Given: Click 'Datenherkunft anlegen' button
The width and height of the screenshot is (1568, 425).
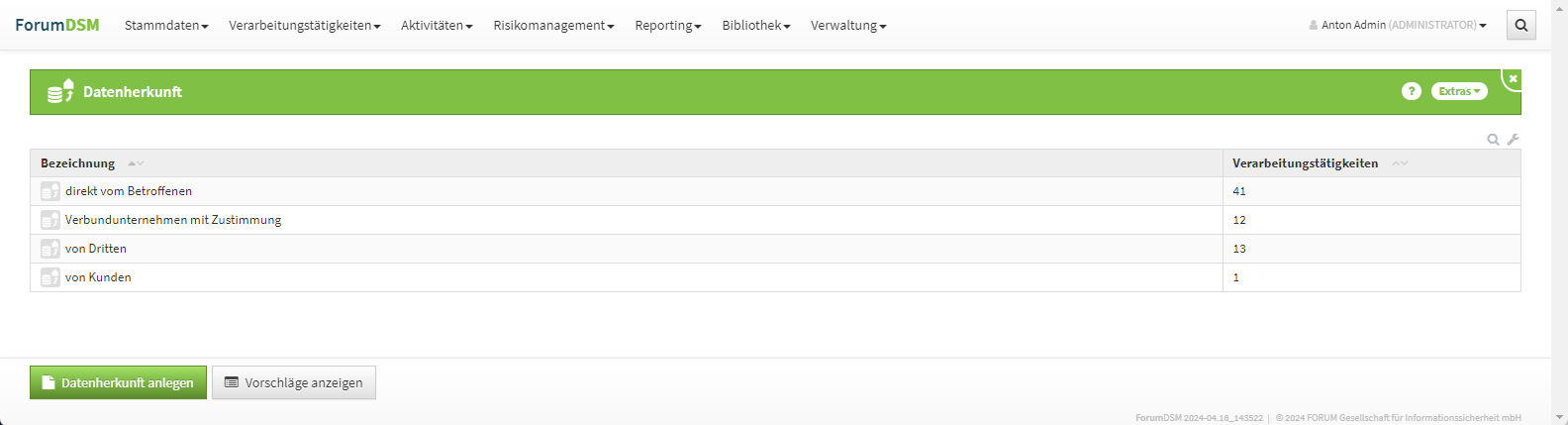Looking at the screenshot, I should [x=118, y=382].
